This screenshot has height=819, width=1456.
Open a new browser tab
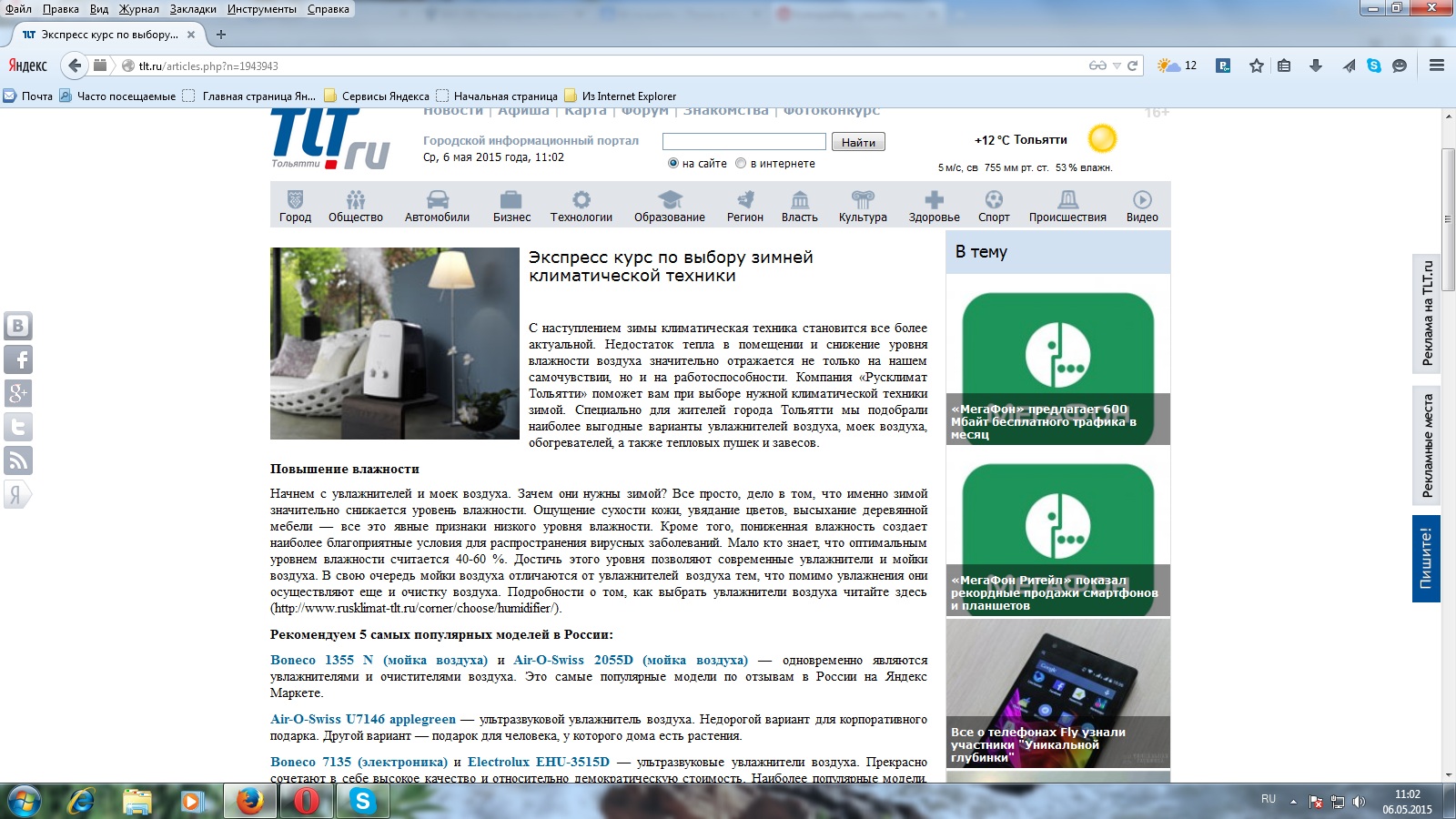[x=220, y=35]
